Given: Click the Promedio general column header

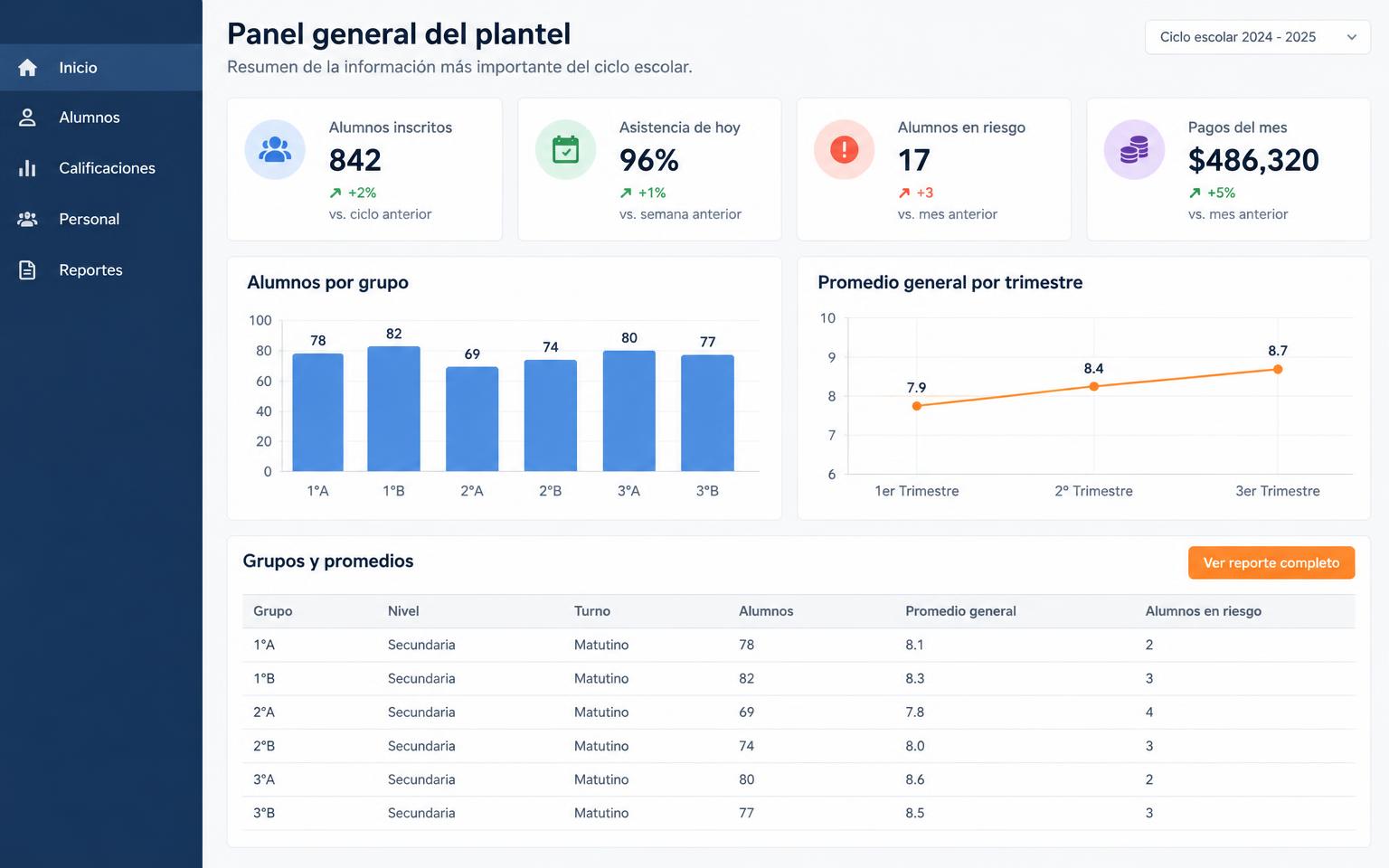Looking at the screenshot, I should [960, 611].
